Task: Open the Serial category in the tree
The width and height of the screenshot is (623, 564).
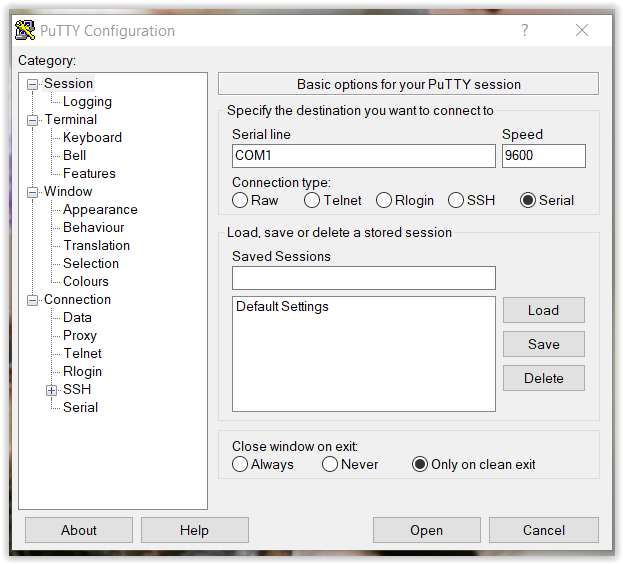Action: (80, 408)
